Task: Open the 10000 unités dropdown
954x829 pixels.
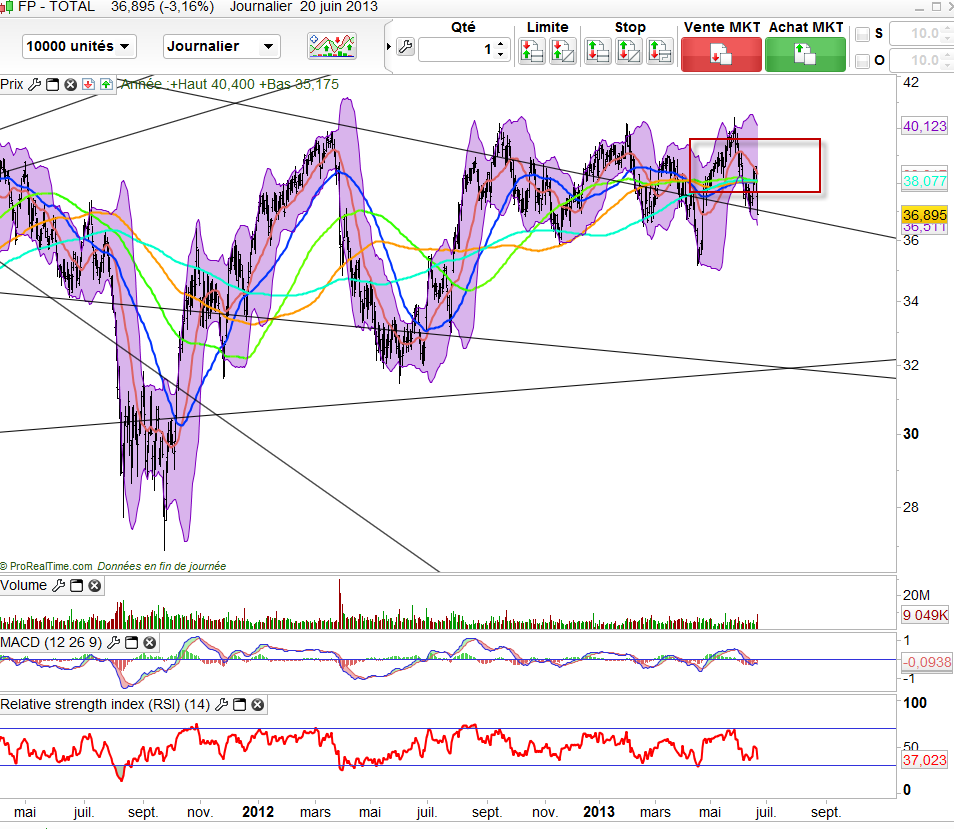Action: pos(79,46)
